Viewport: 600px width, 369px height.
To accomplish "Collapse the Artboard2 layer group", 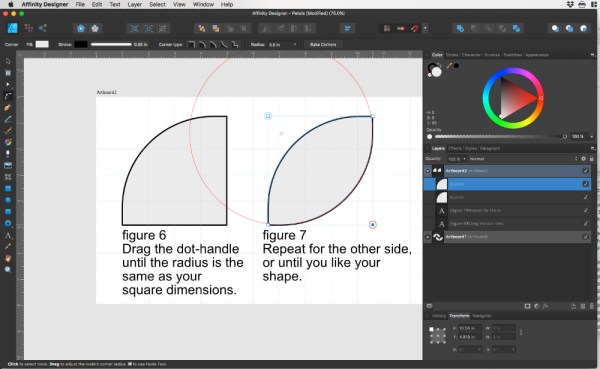I will pyautogui.click(x=428, y=171).
